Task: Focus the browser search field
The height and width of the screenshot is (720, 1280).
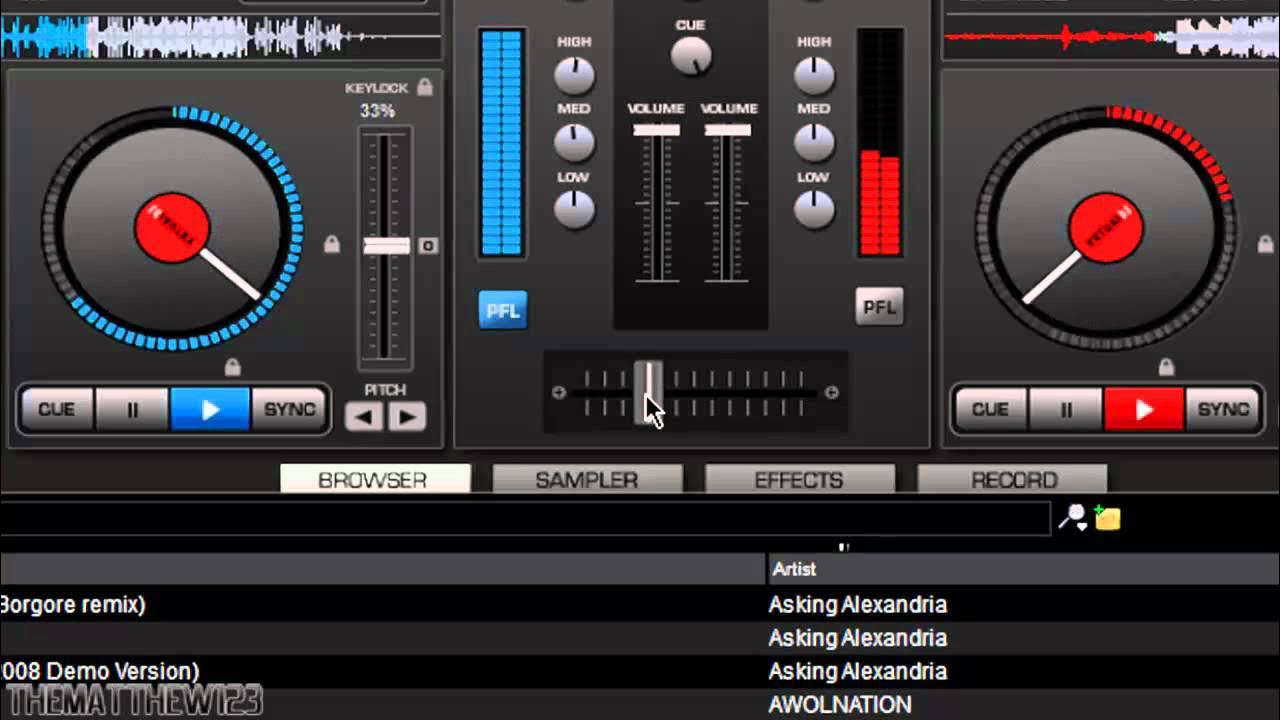Action: point(525,518)
